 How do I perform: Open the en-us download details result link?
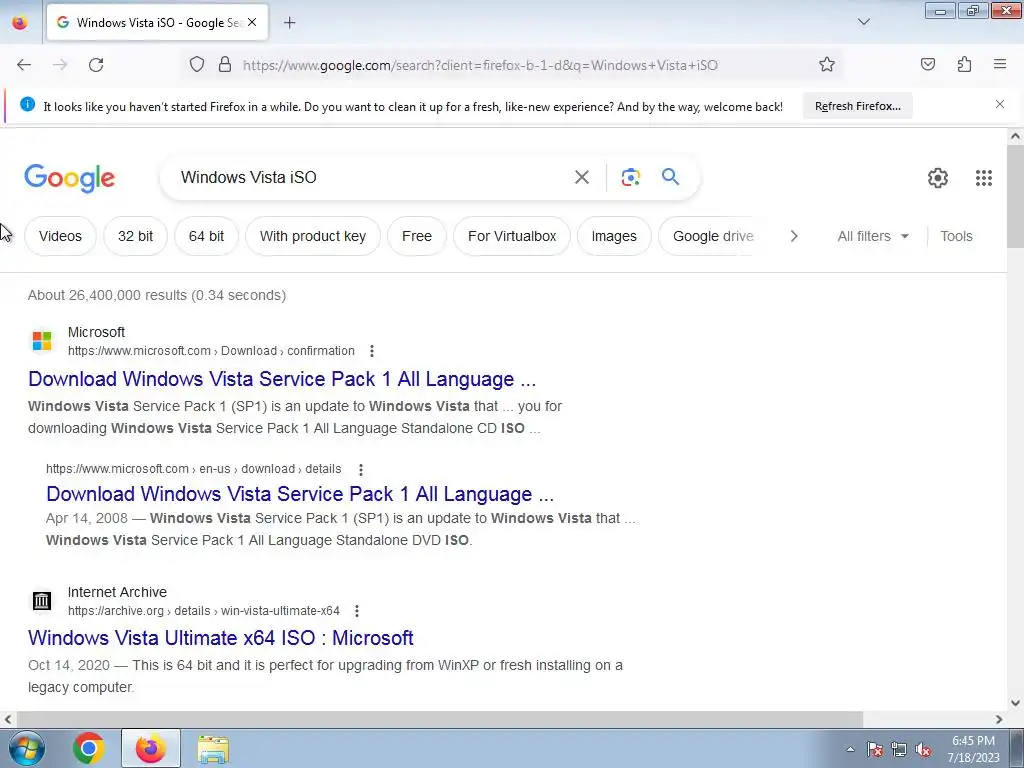coord(300,494)
